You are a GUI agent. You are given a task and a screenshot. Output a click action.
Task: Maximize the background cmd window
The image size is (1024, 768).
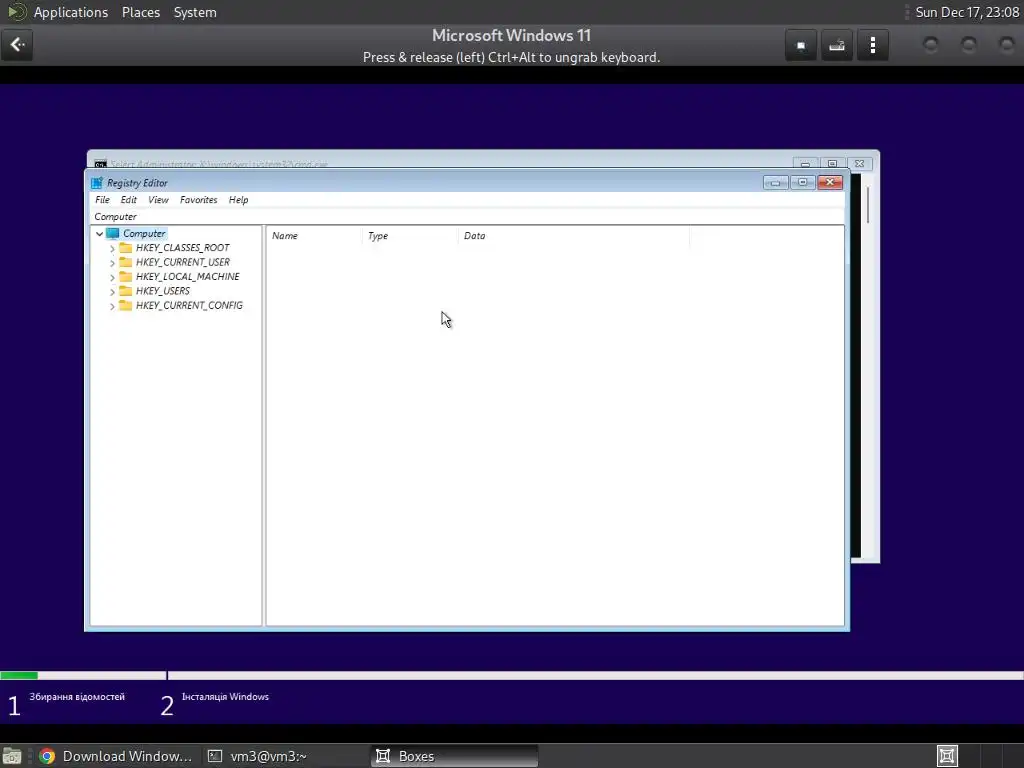(832, 164)
